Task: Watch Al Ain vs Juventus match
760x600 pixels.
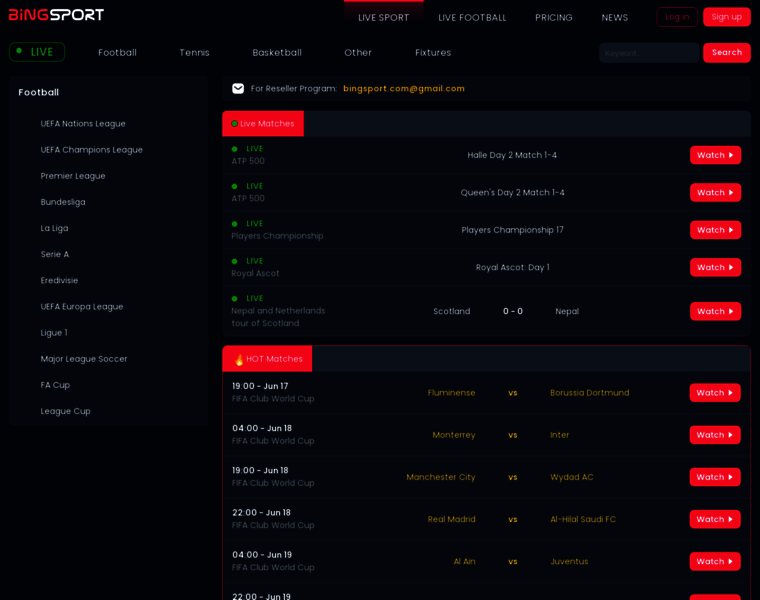Action: [715, 561]
